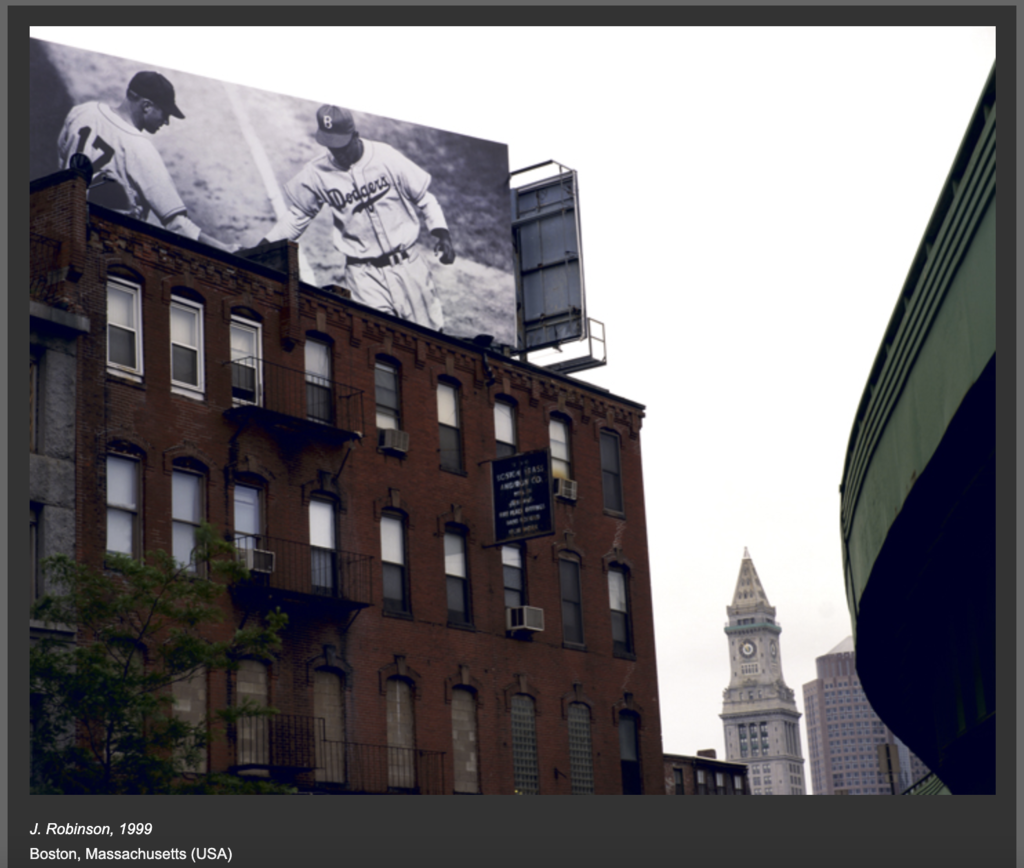This screenshot has height=868, width=1024.
Task: Click the Dodgers lettering on the jersey
Action: pyautogui.click(x=358, y=191)
